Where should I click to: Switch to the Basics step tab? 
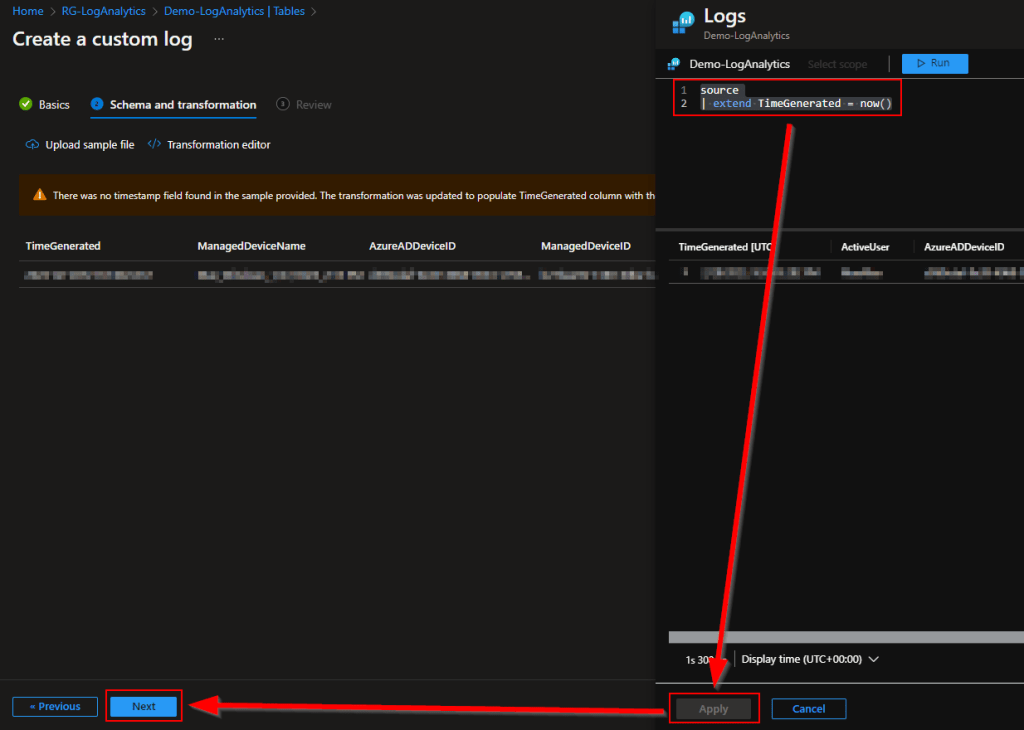tap(54, 105)
